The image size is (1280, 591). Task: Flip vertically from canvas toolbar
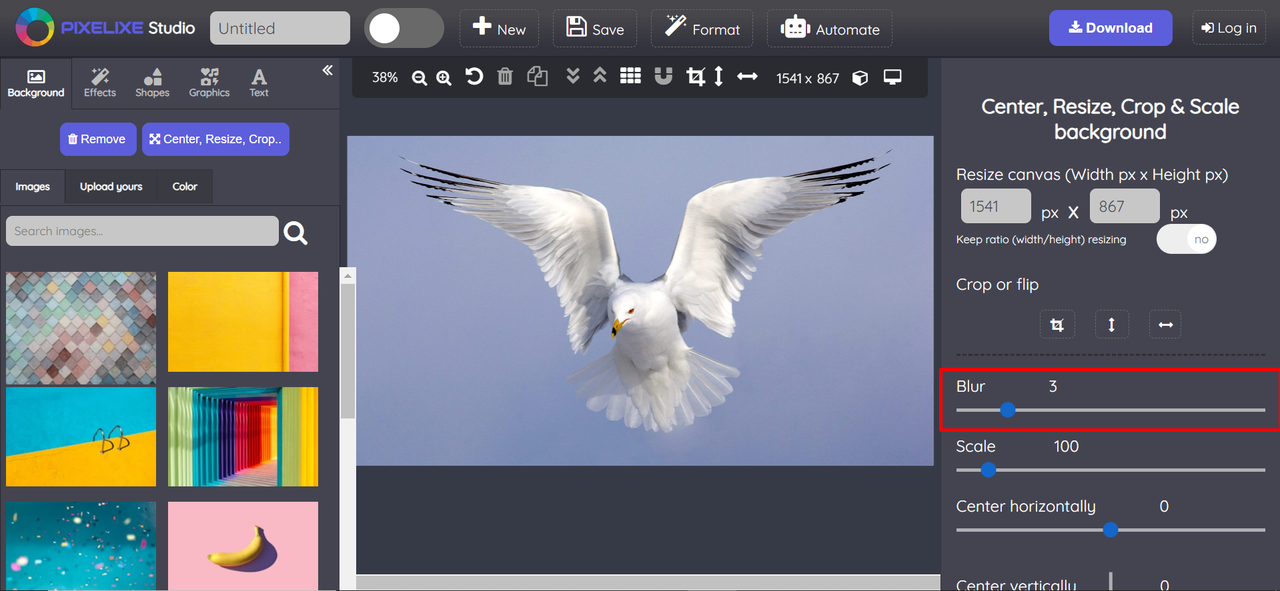[718, 77]
